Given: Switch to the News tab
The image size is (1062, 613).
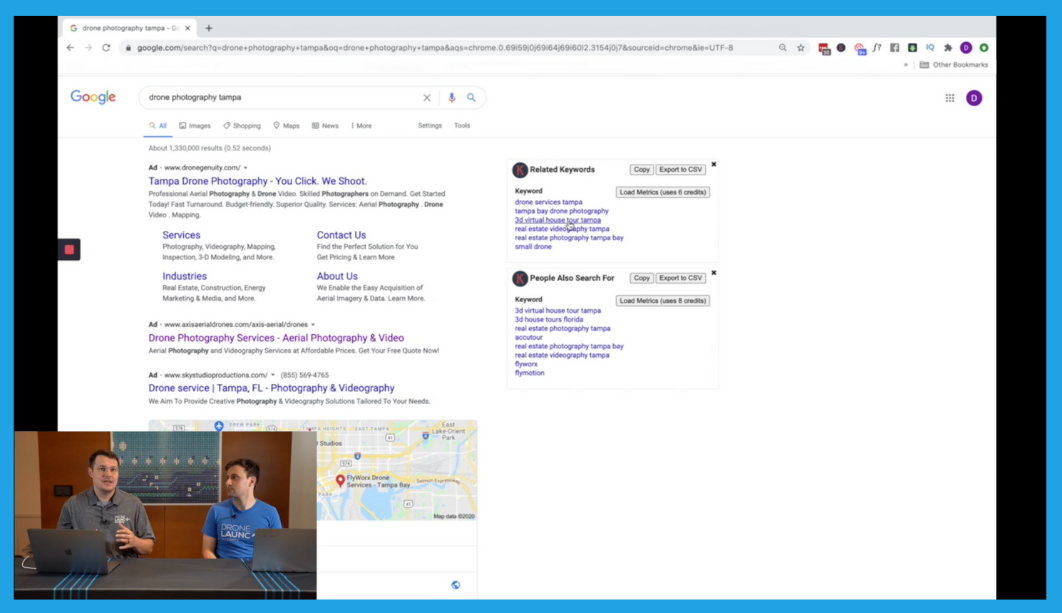Looking at the screenshot, I should pos(325,126).
